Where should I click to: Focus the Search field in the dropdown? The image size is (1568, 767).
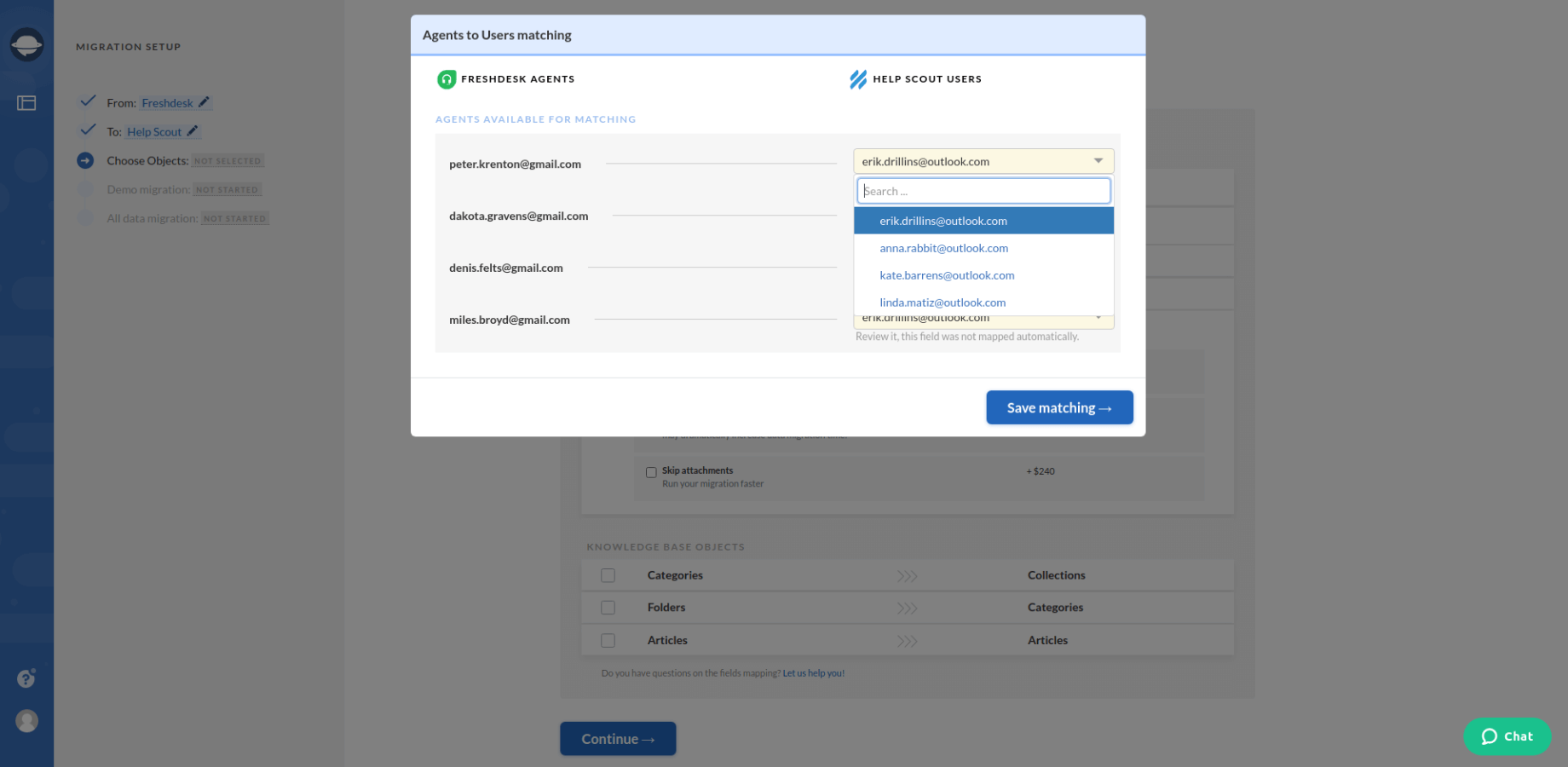[983, 191]
